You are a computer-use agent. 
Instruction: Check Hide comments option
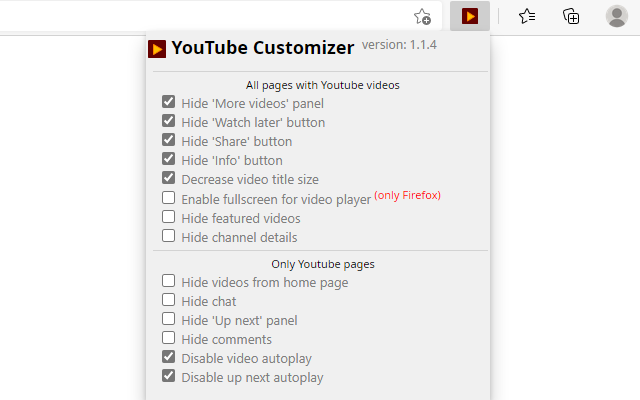coord(169,339)
